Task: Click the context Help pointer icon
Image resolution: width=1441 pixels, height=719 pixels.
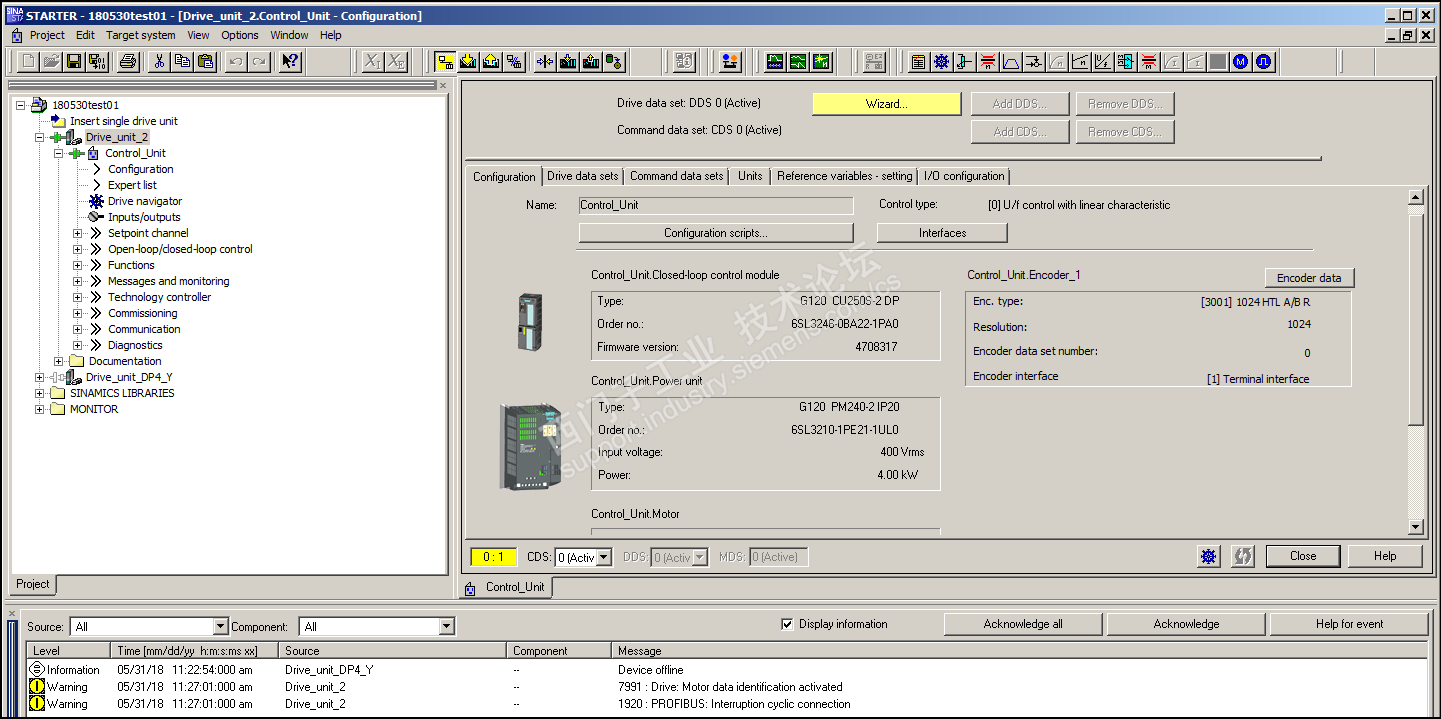Action: [x=289, y=62]
